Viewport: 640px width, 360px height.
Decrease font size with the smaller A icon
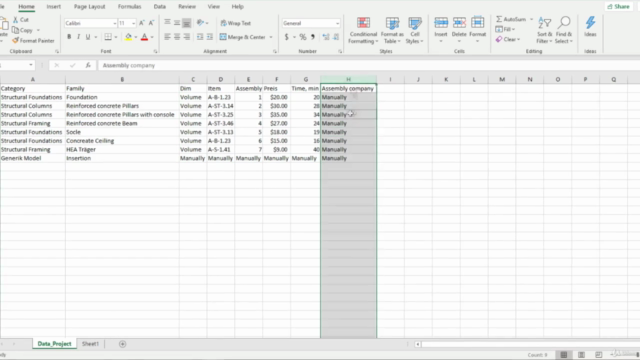click(x=151, y=23)
